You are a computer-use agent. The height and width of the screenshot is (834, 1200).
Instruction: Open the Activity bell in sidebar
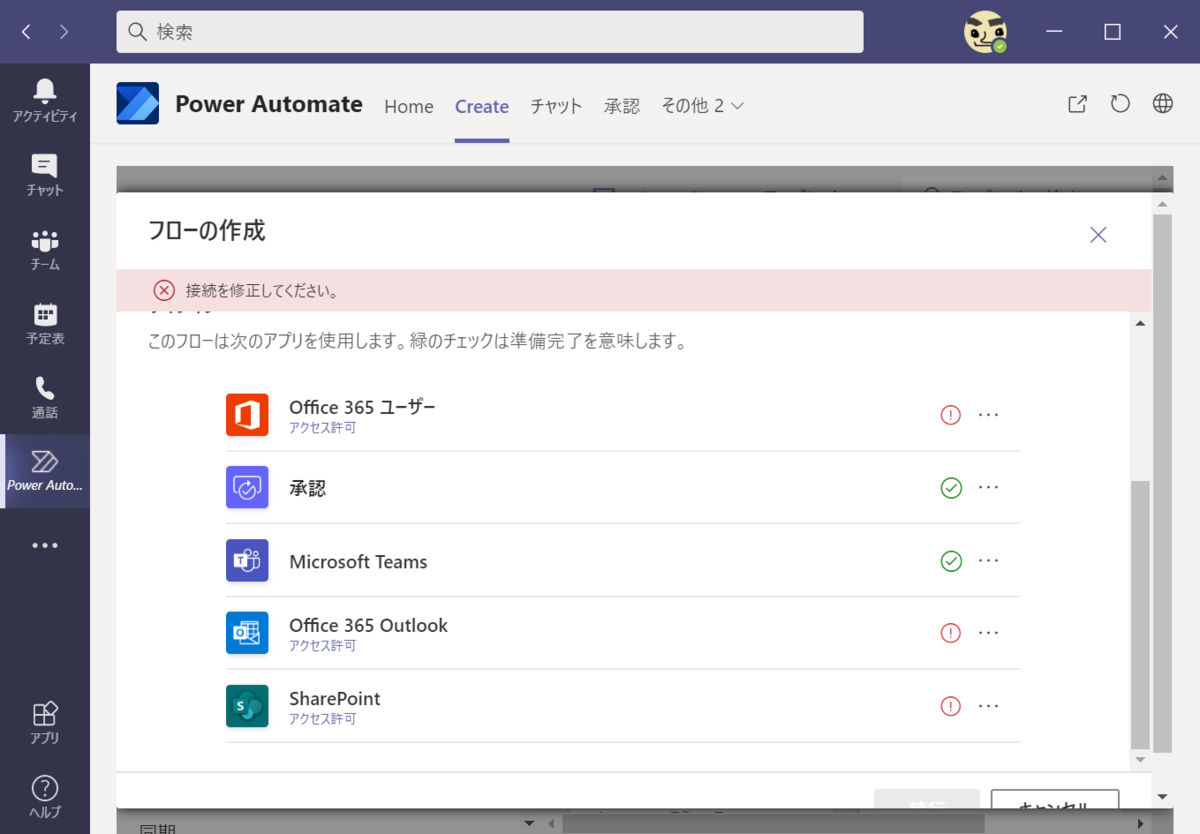(x=44, y=100)
